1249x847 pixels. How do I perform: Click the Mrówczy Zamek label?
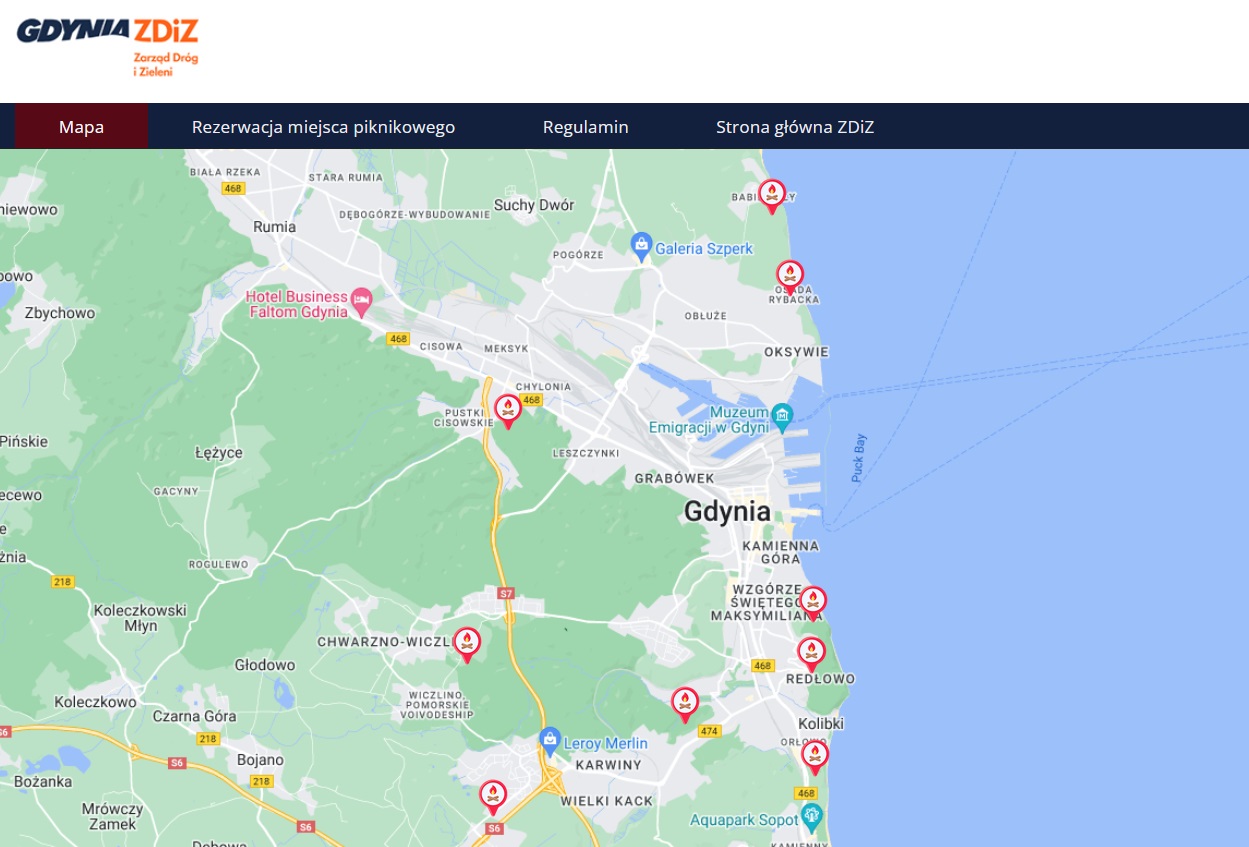pos(112,816)
